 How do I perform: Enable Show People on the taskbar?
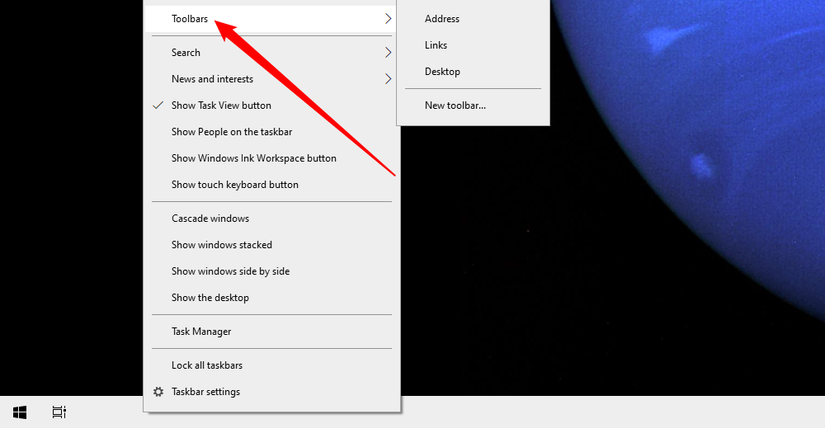point(271,132)
